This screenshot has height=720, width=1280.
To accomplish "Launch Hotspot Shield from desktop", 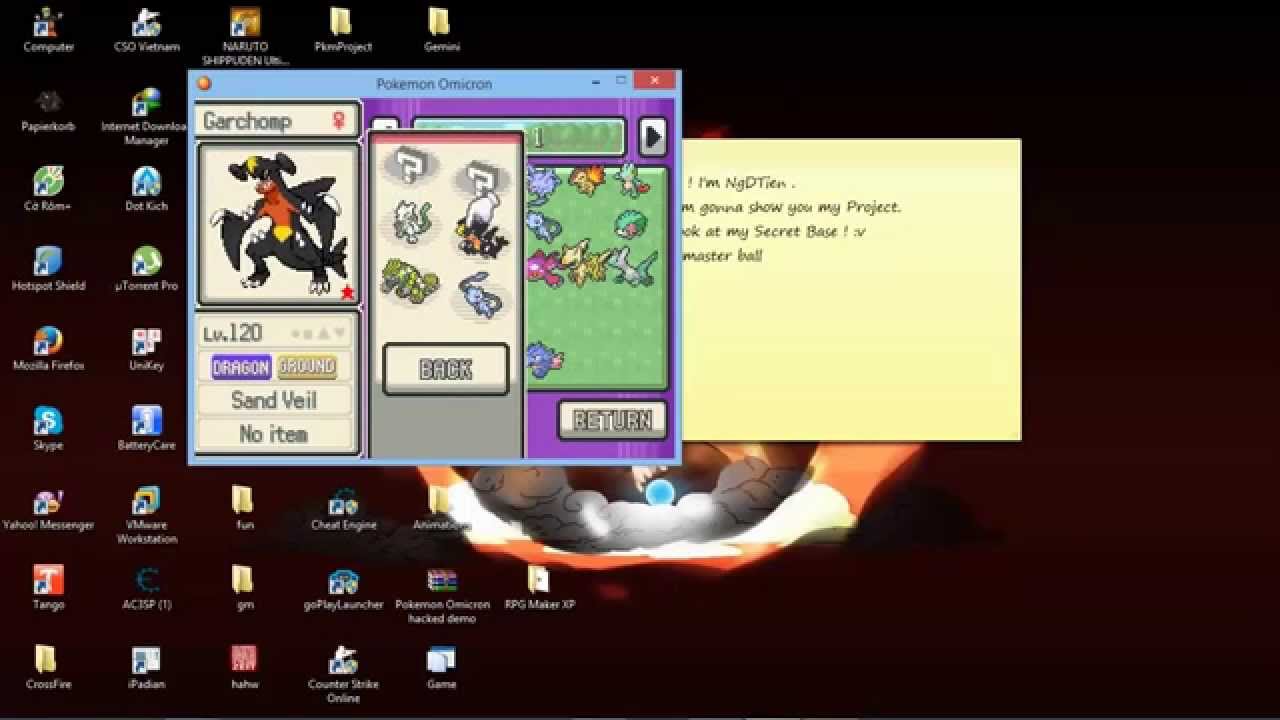I will [48, 269].
